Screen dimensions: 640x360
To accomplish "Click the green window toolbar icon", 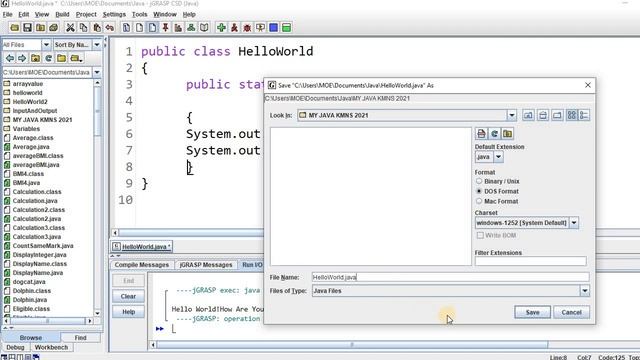I will click(287, 28).
